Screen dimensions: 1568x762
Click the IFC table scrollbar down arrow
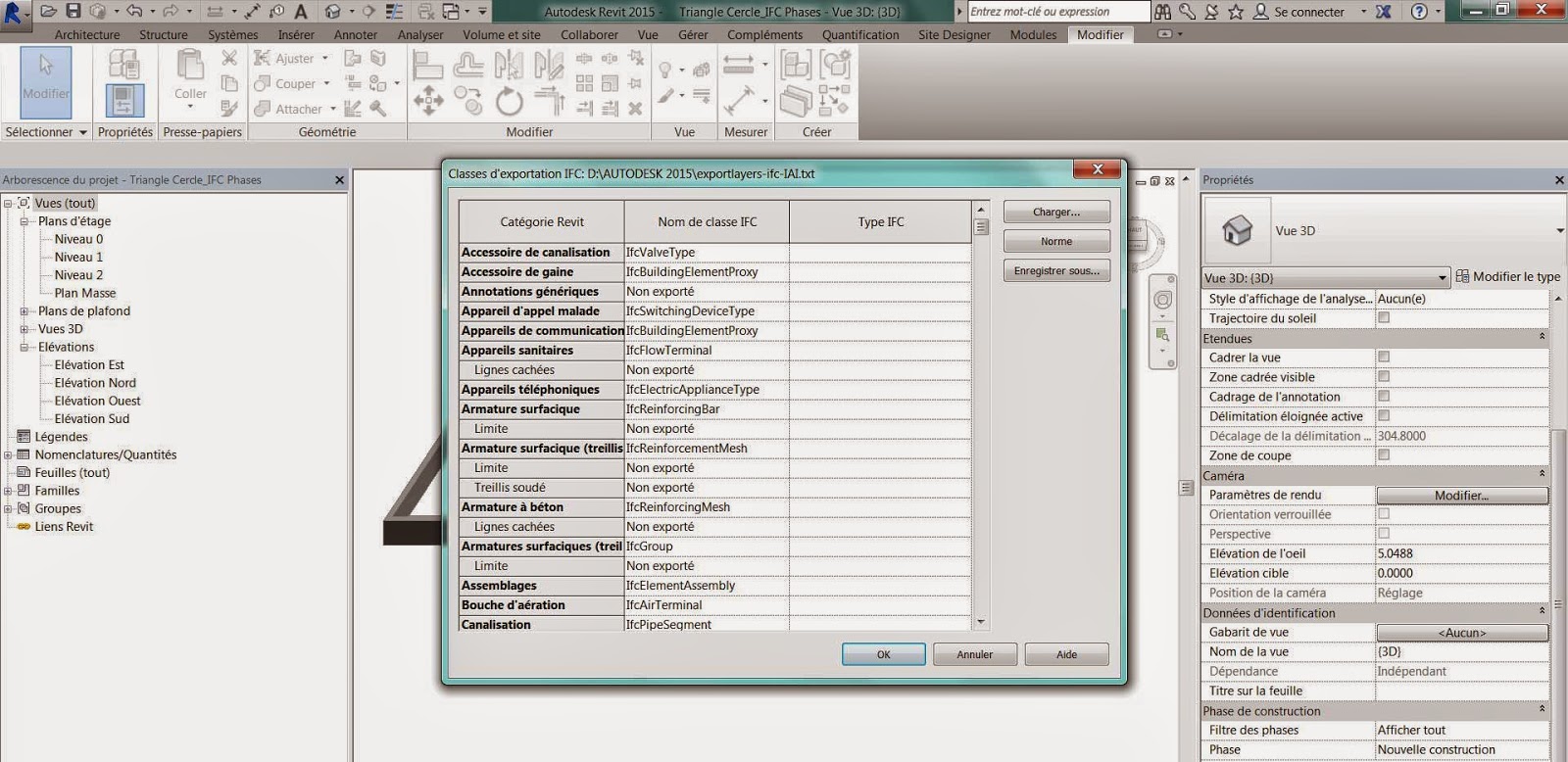click(x=981, y=621)
